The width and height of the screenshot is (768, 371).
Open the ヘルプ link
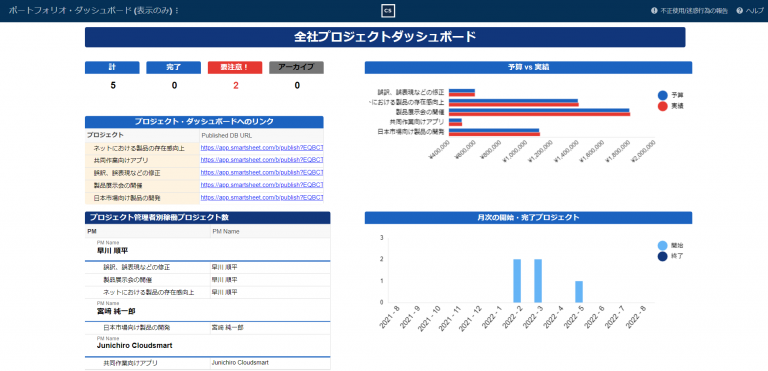click(754, 10)
